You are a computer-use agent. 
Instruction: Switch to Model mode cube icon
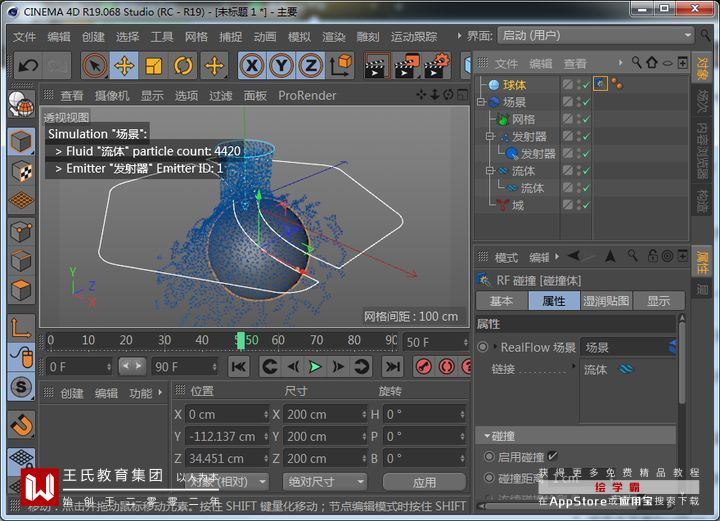[x=21, y=141]
